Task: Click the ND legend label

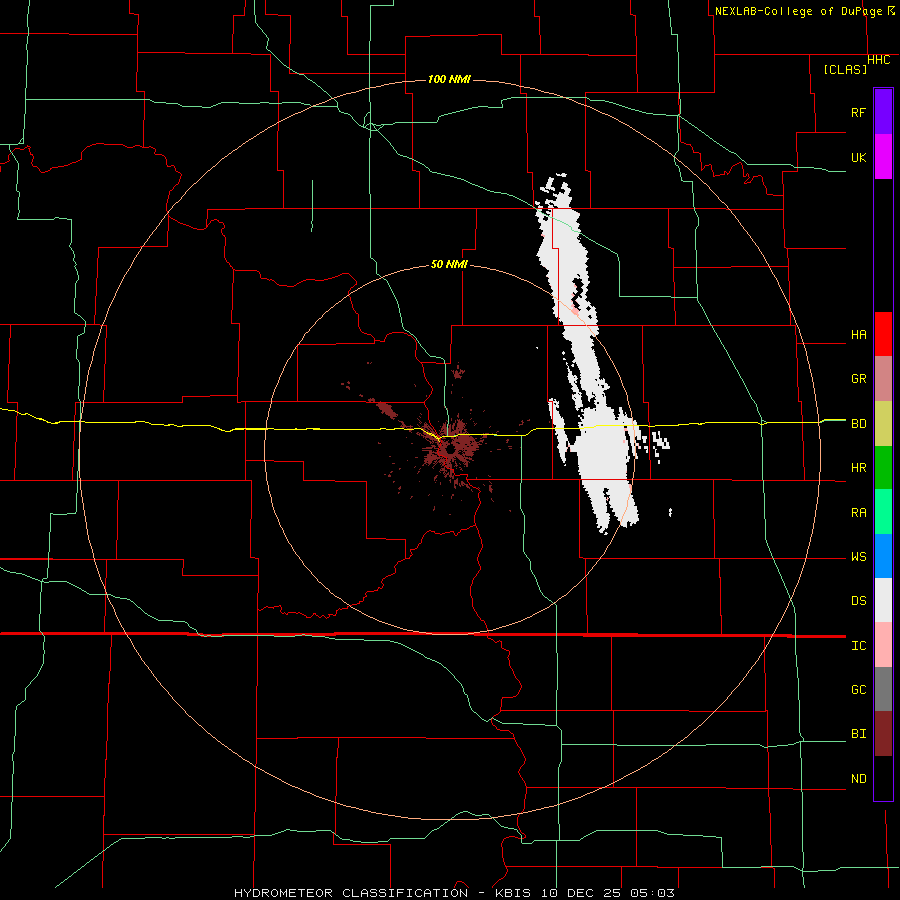Action: pyautogui.click(x=858, y=778)
